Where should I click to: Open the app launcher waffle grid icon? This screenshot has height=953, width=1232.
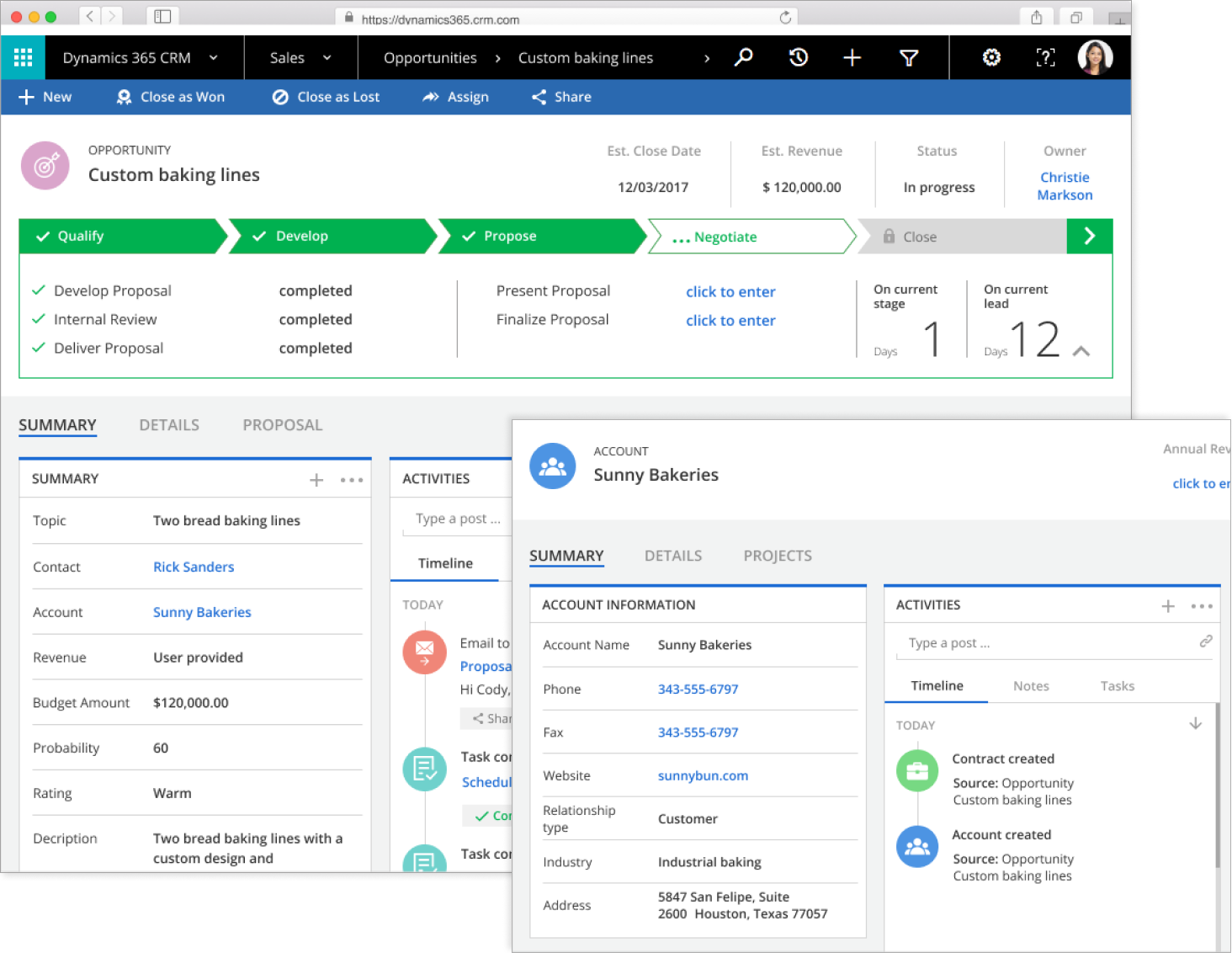(23, 57)
